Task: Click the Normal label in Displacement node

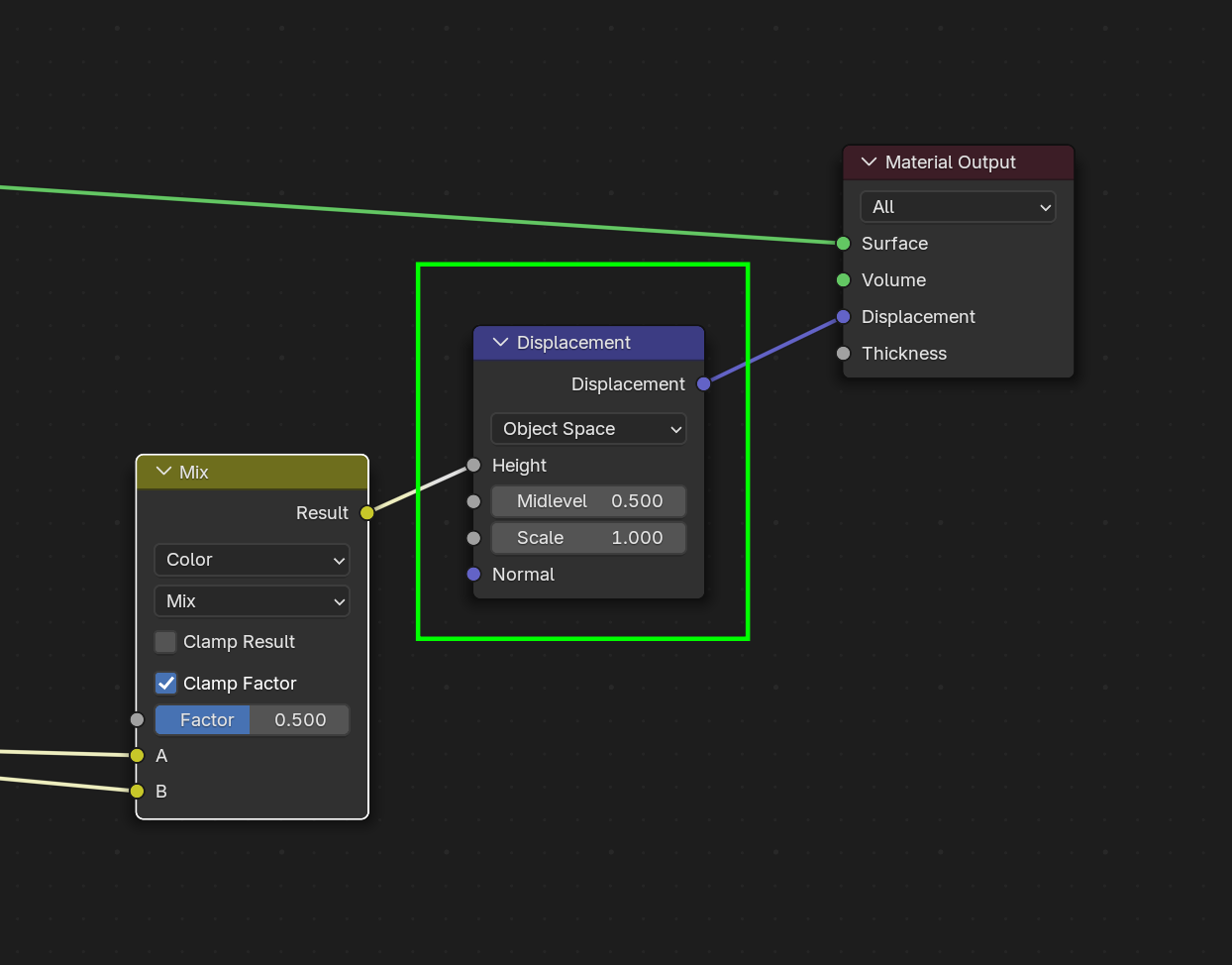Action: tap(523, 575)
